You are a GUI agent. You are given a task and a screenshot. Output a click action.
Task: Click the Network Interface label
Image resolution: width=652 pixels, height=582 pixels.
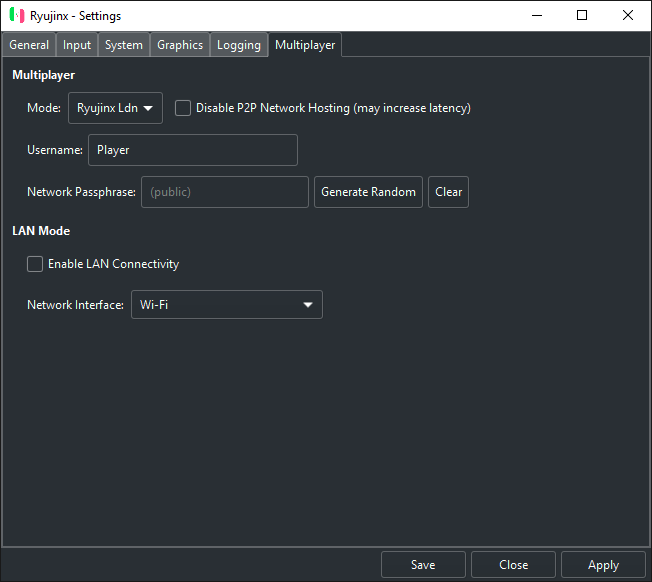coord(75,305)
